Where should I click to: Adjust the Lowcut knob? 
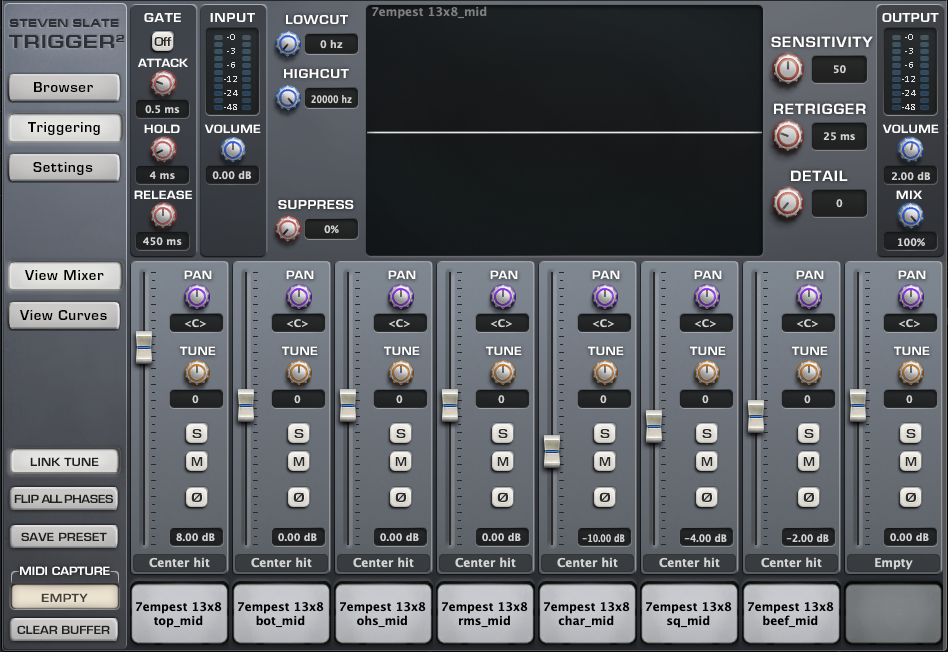[288, 44]
